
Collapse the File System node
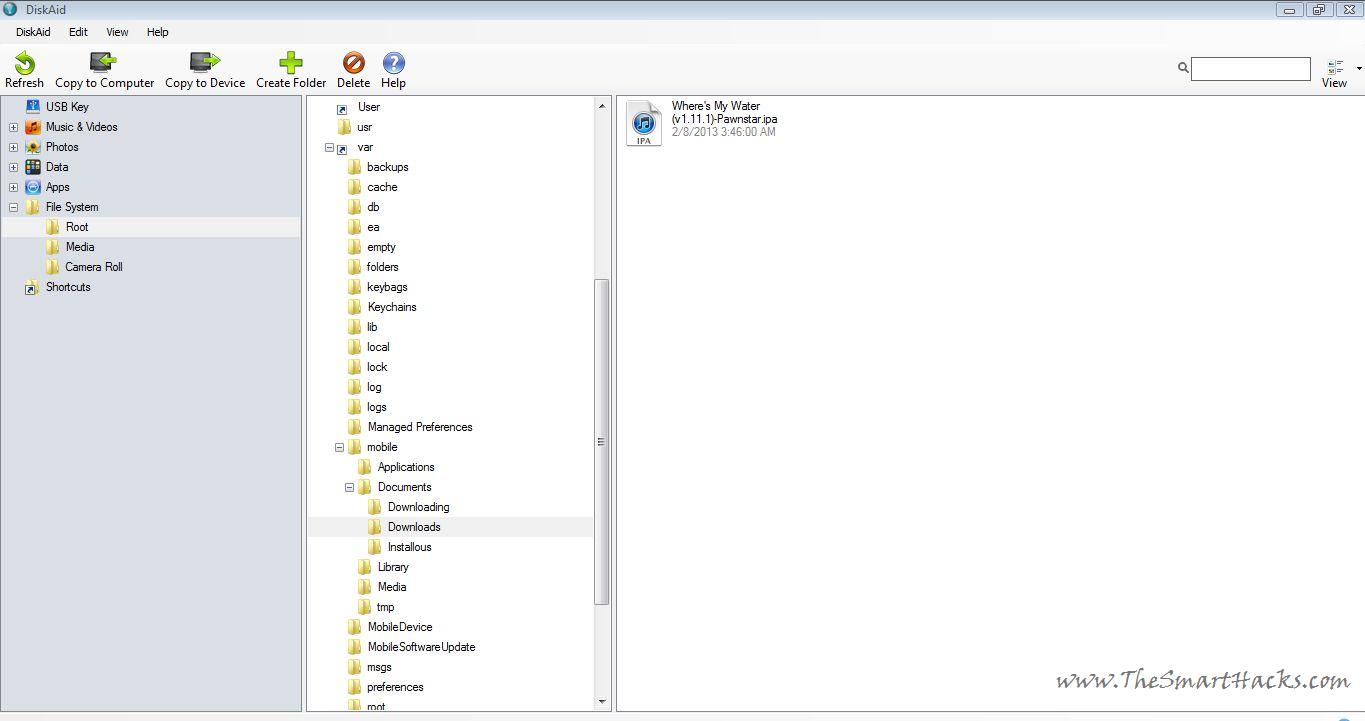[13, 207]
